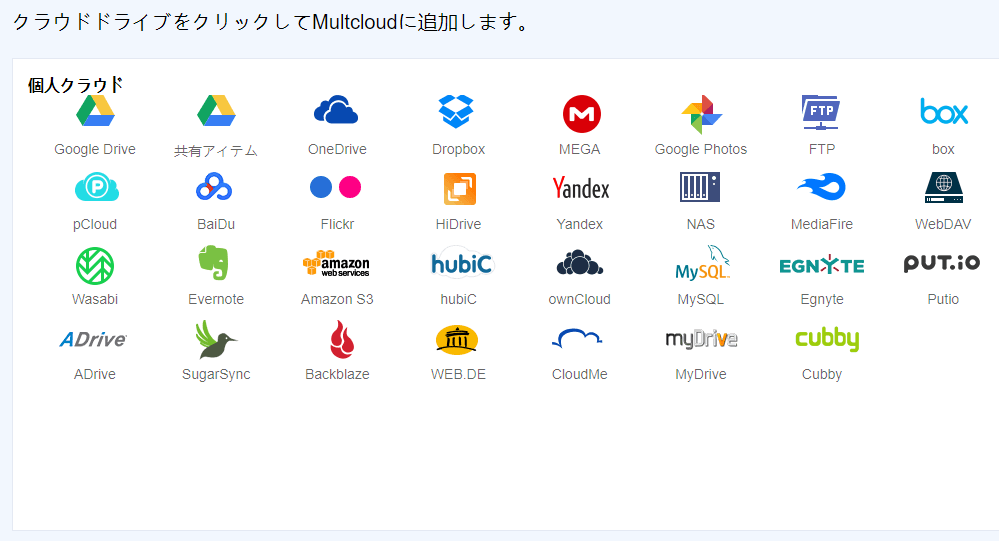Choose the ownCloud dark cloud icon

[580, 263]
